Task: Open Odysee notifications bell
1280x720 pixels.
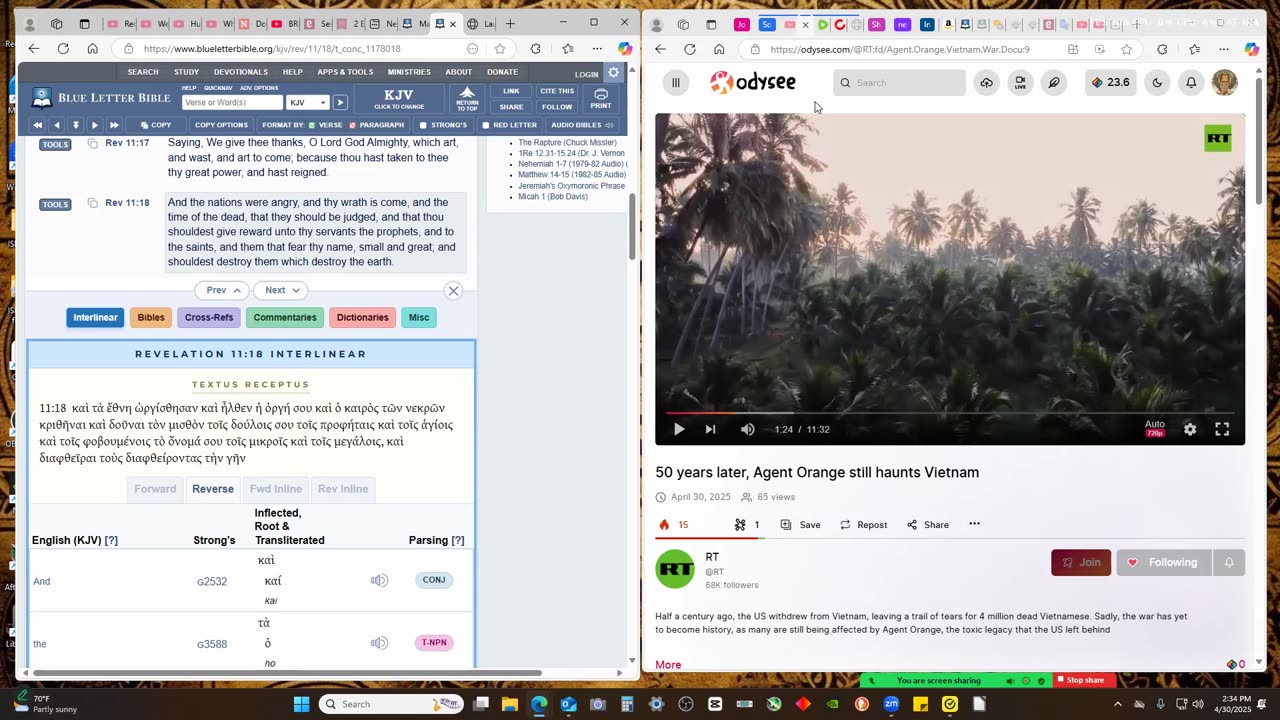Action: (x=1191, y=83)
